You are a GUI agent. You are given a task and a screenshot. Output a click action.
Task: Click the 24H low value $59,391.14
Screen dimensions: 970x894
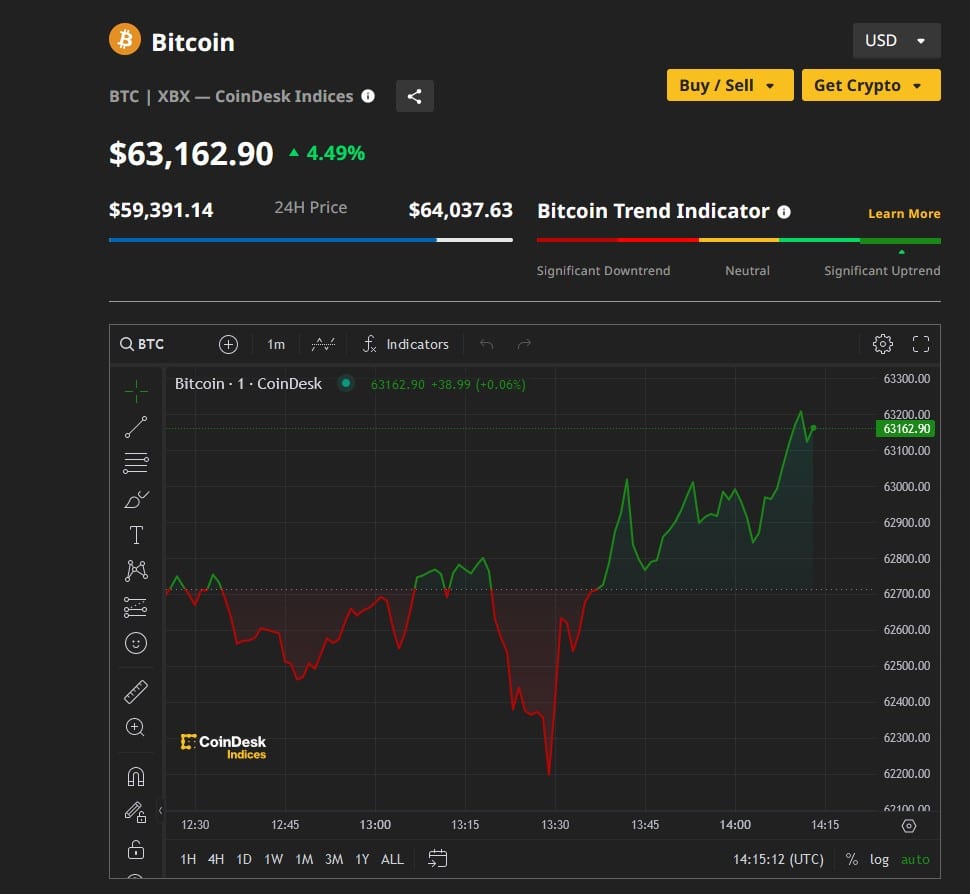click(161, 210)
